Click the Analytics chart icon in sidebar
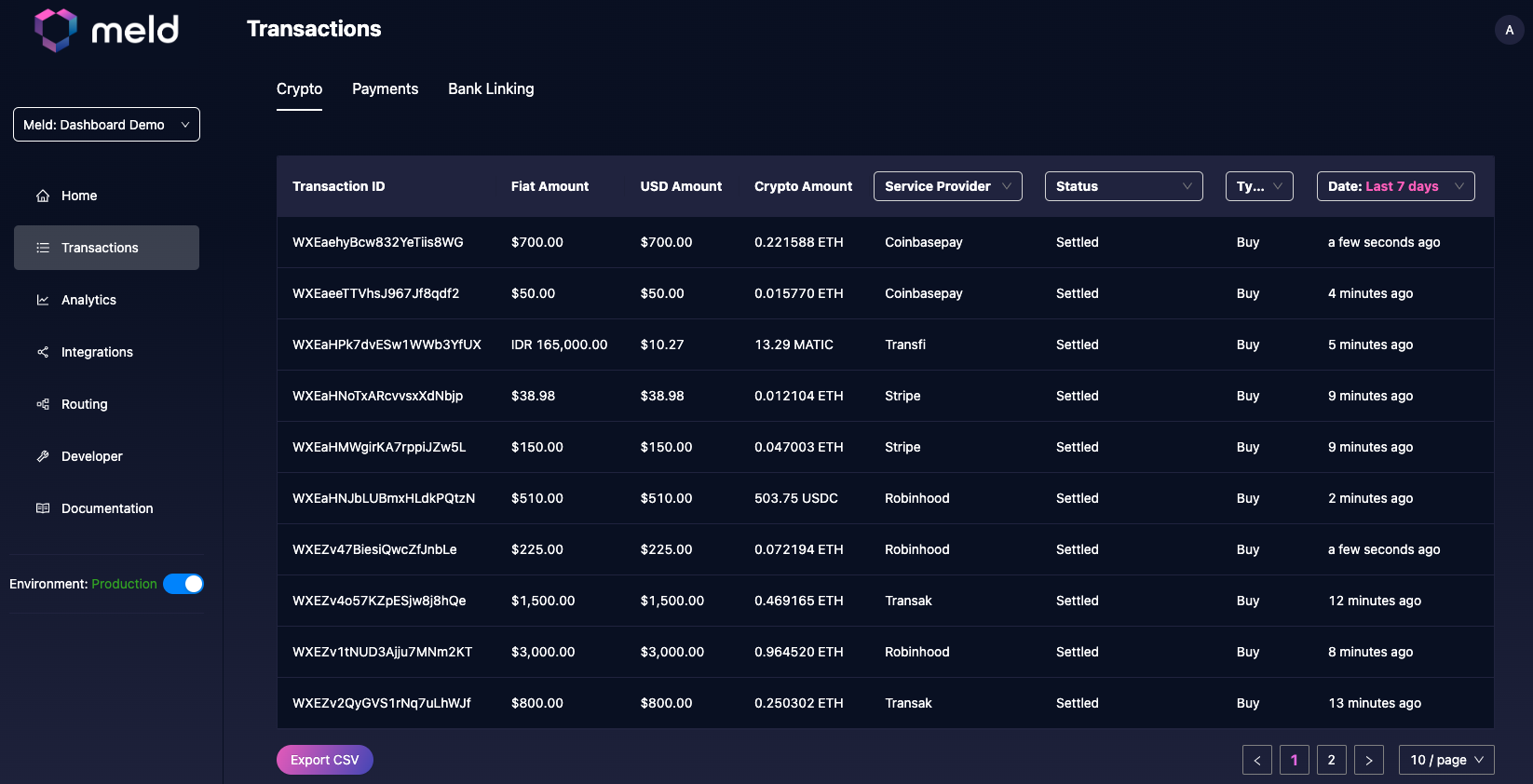Viewport: 1533px width, 784px height. point(43,300)
